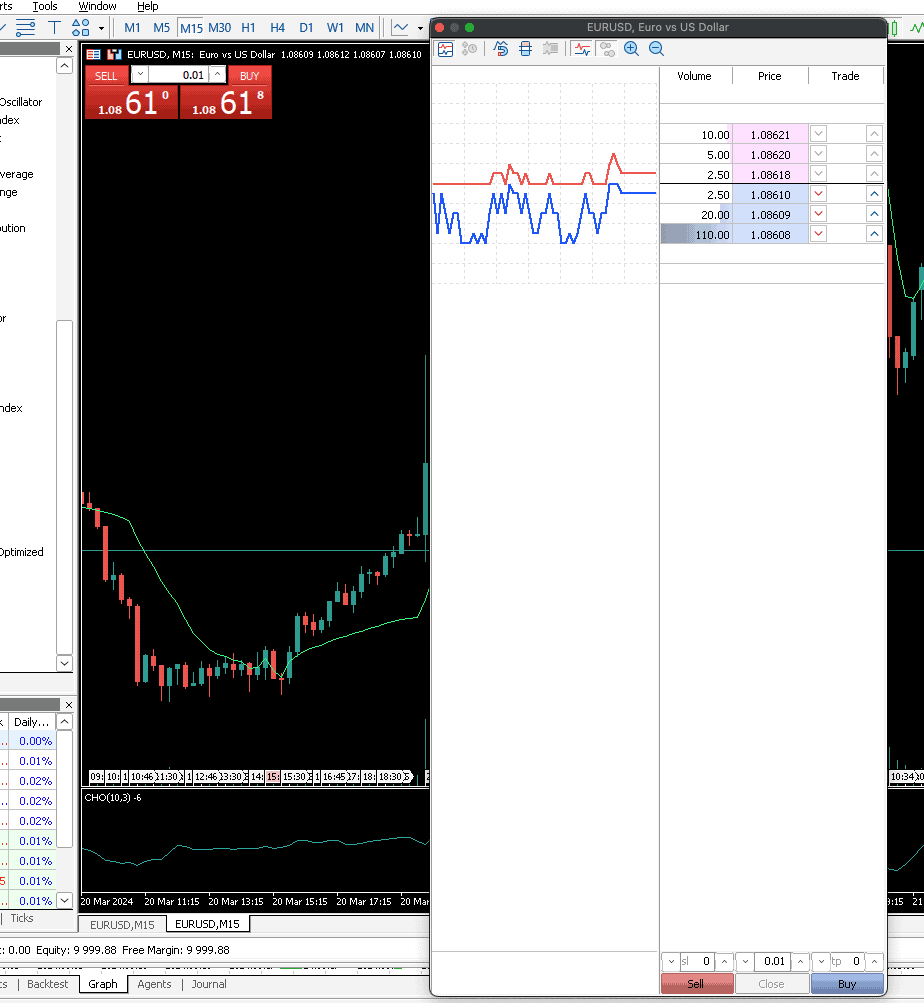The height and width of the screenshot is (1003, 924).
Task: Switch chart timeframe to D1
Action: 306,28
